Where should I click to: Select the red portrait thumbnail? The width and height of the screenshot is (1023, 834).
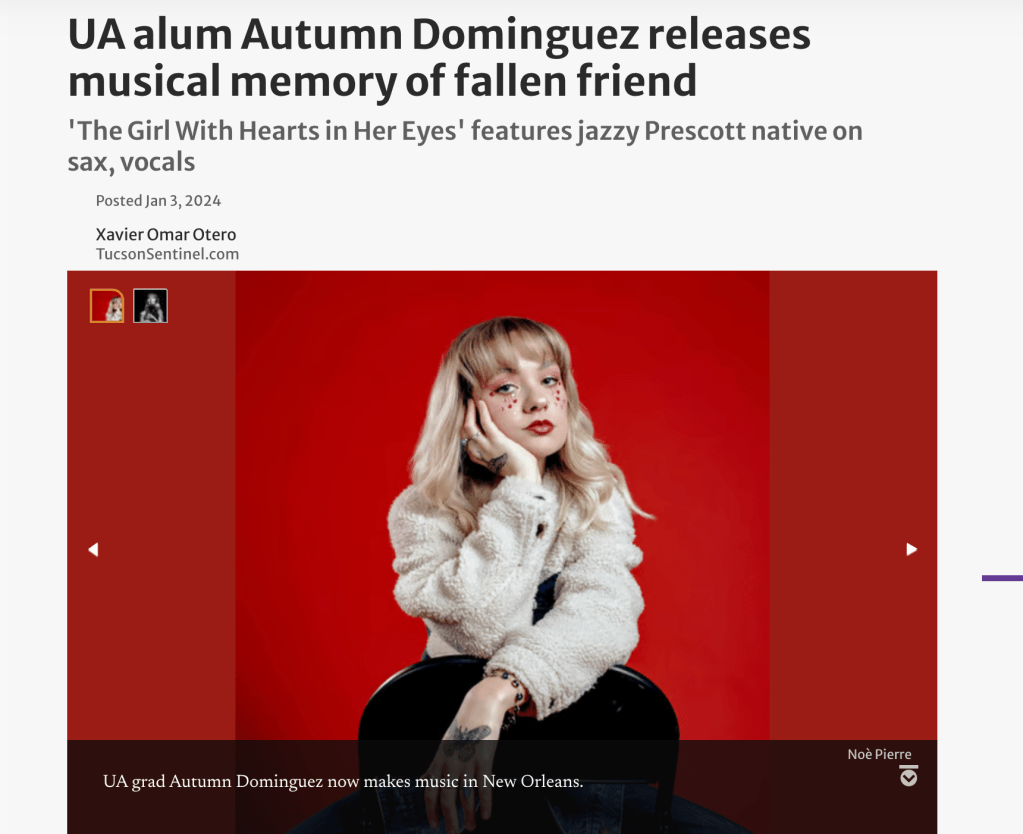[107, 305]
